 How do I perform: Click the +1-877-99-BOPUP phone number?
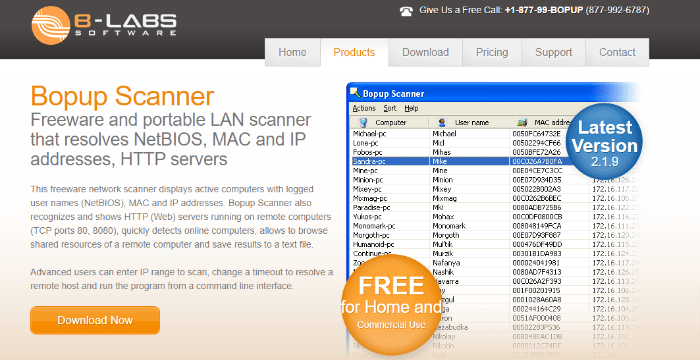pos(544,10)
